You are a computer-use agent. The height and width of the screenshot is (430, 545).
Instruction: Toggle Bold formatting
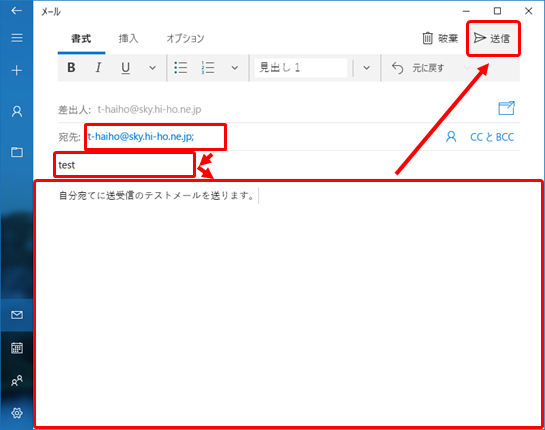(x=71, y=67)
